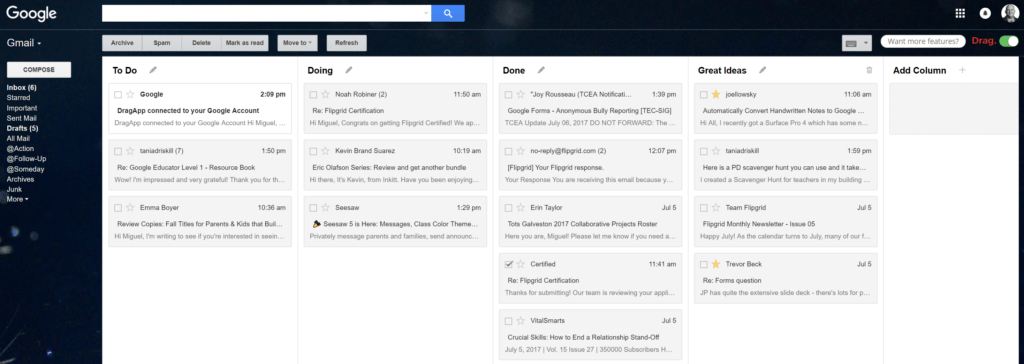1024x364 pixels.
Task: Open the Important folder
Action: [22, 108]
